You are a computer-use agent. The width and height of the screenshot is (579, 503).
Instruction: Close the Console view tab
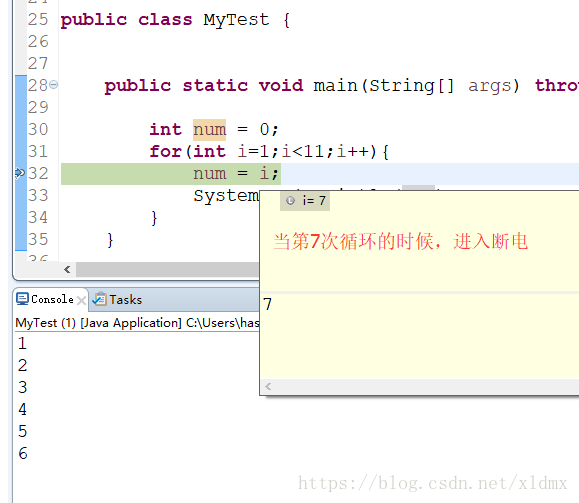82,300
